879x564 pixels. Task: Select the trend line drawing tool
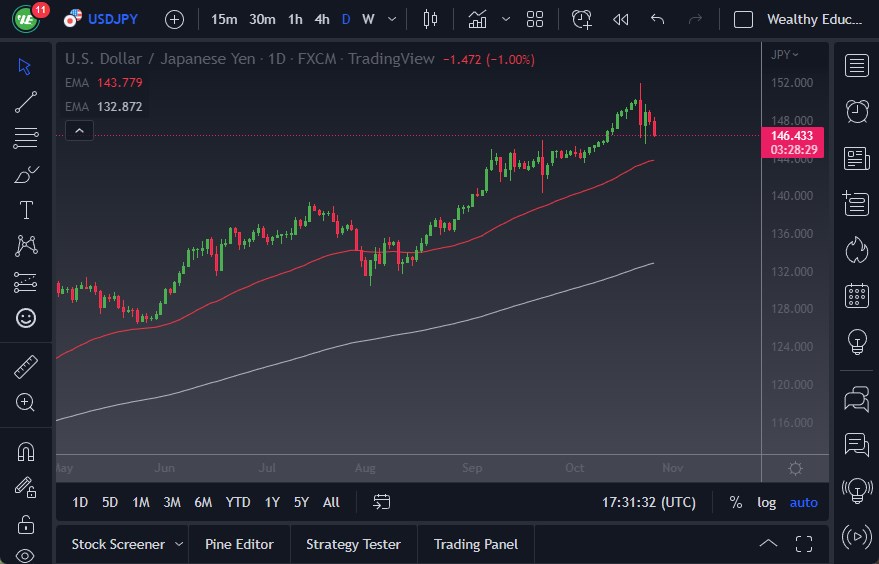(x=26, y=101)
